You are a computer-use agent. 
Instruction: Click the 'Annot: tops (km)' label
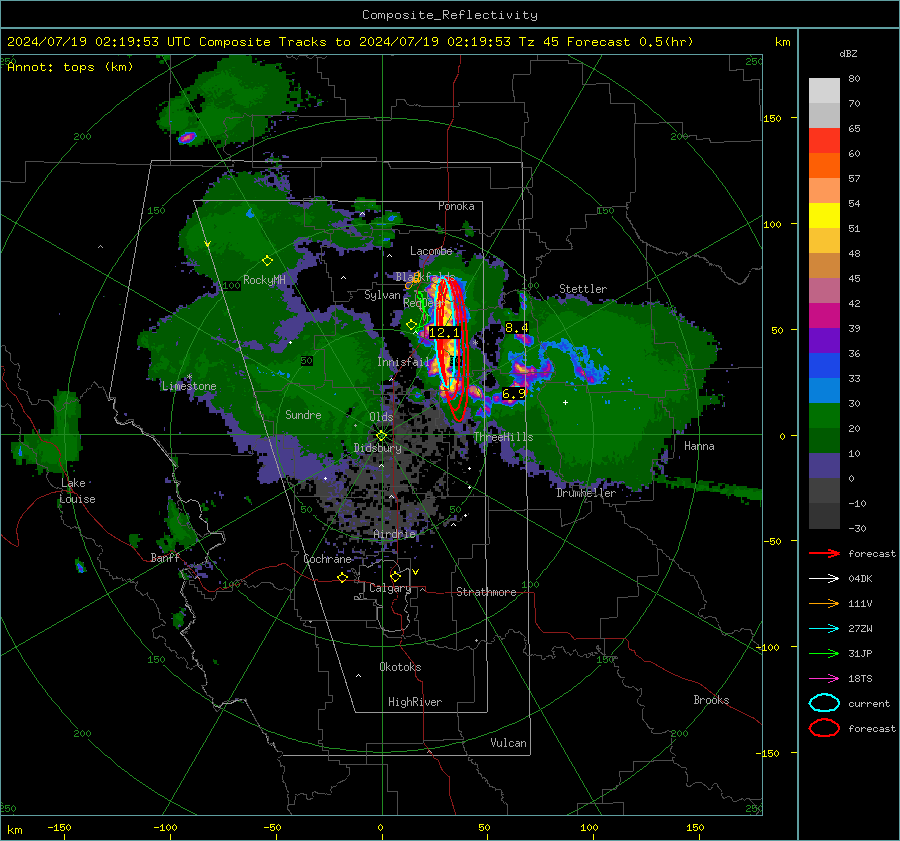point(70,67)
